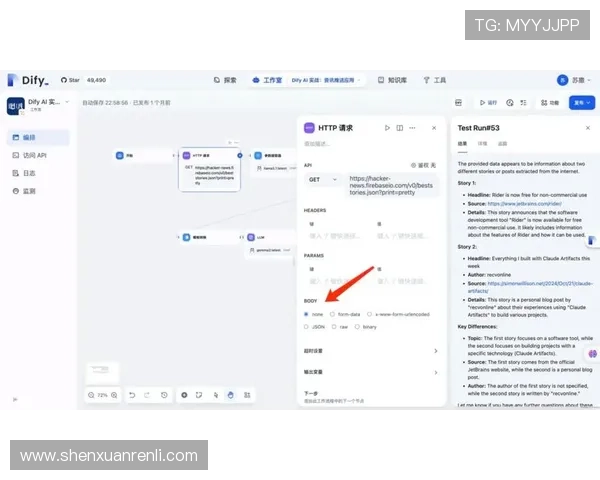Viewport: 600px width, 480px height.
Task: Add a note with the sticky note icon
Action: 199,395
